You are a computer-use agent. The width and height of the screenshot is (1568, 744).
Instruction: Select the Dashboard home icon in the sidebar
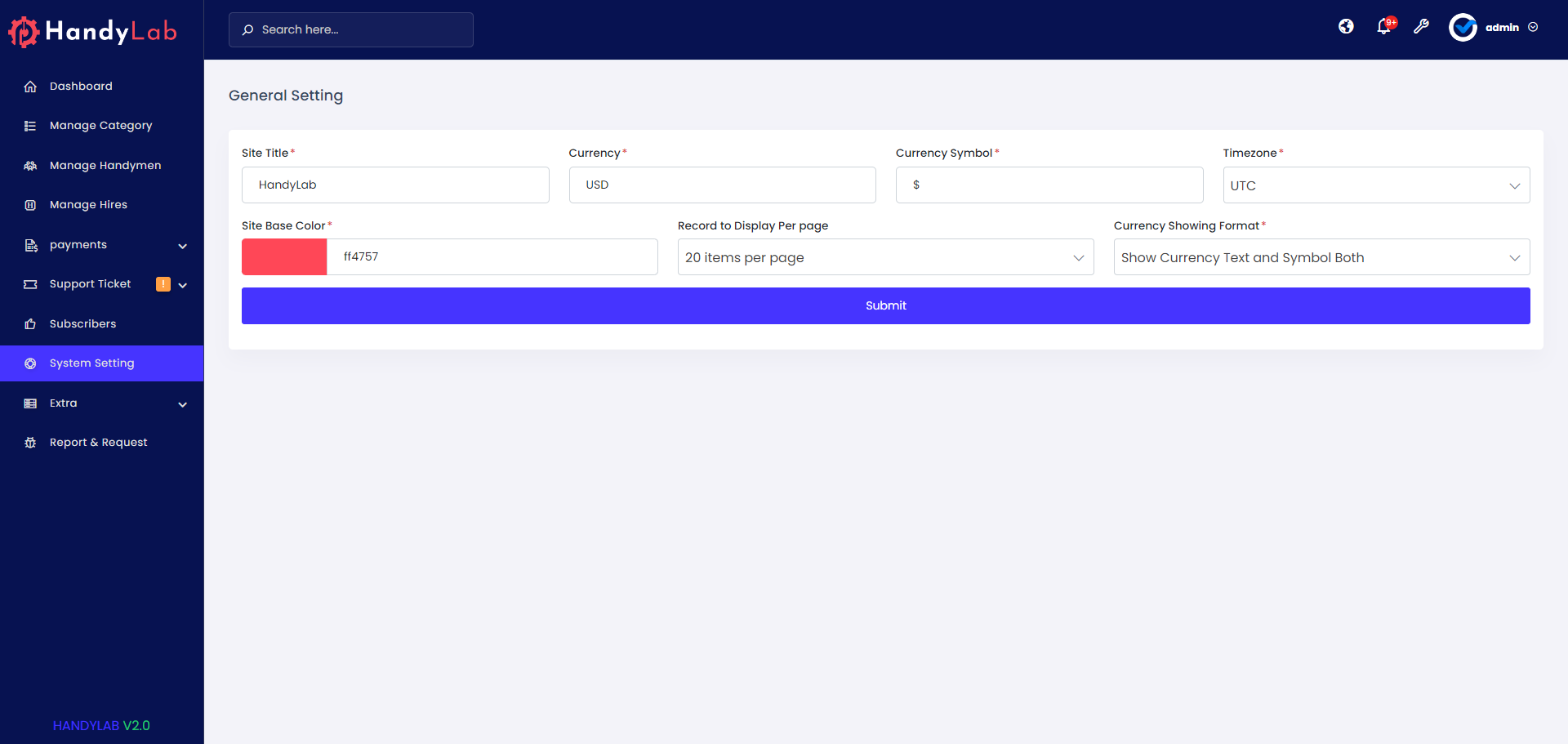click(30, 86)
